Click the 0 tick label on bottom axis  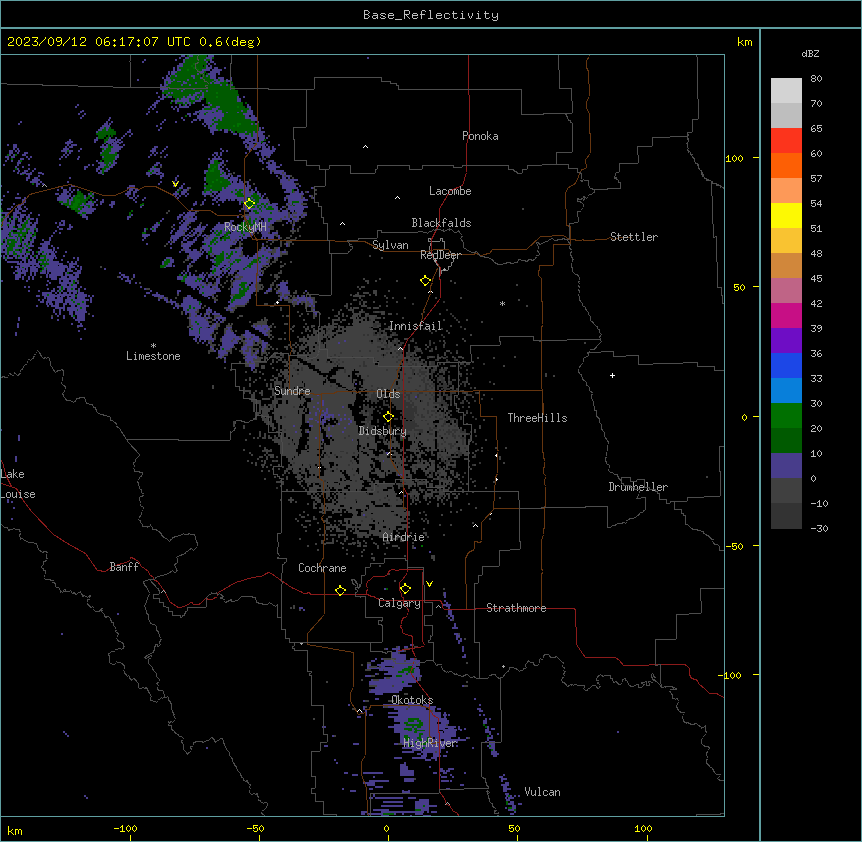tap(386, 828)
